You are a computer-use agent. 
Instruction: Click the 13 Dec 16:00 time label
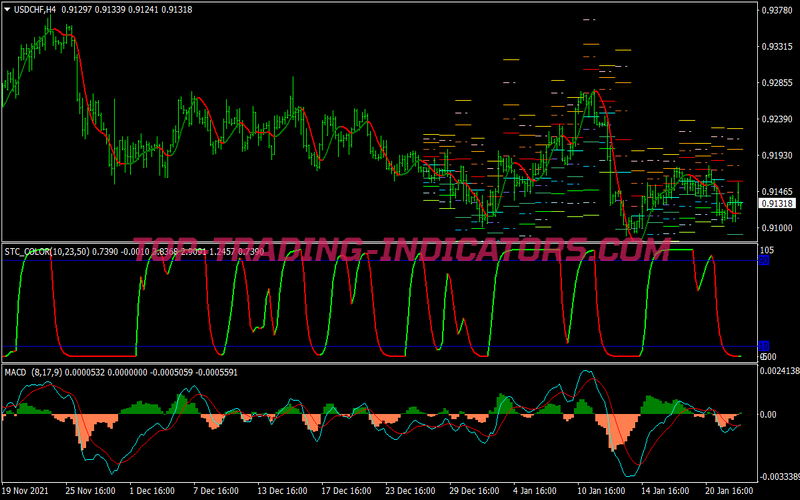[x=282, y=491]
